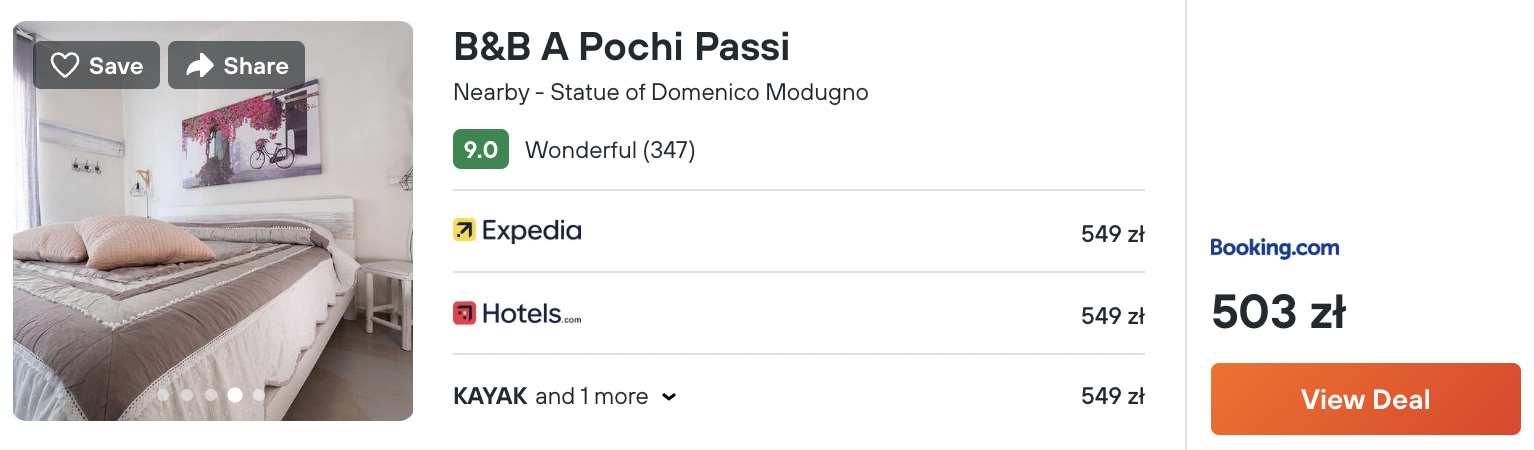Expand KAYAK and 1 more chevron
Image resolution: width=1534 pixels, height=450 pixels.
[669, 397]
